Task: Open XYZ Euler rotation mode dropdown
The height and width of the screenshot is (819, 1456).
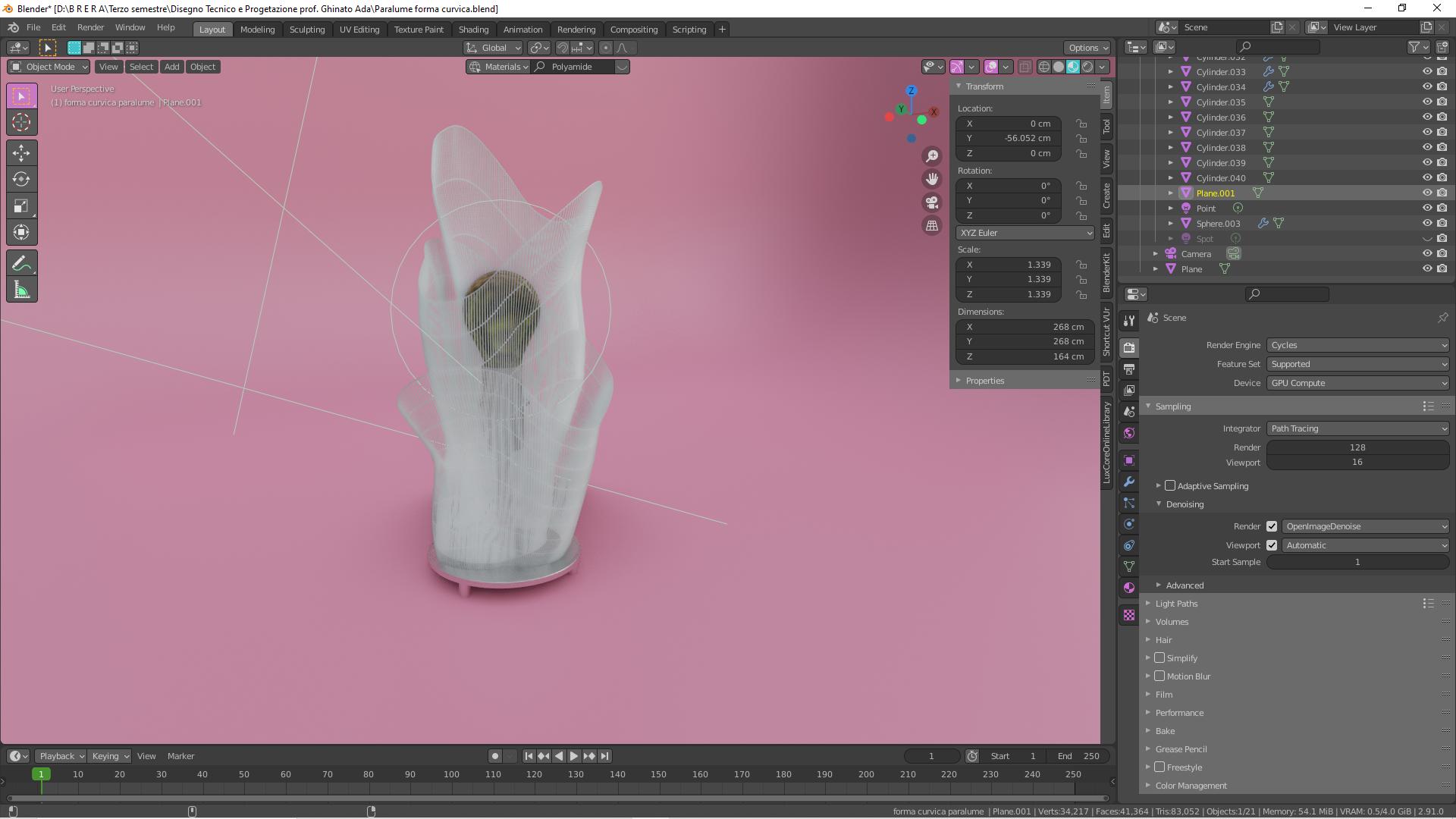Action: (x=1025, y=233)
